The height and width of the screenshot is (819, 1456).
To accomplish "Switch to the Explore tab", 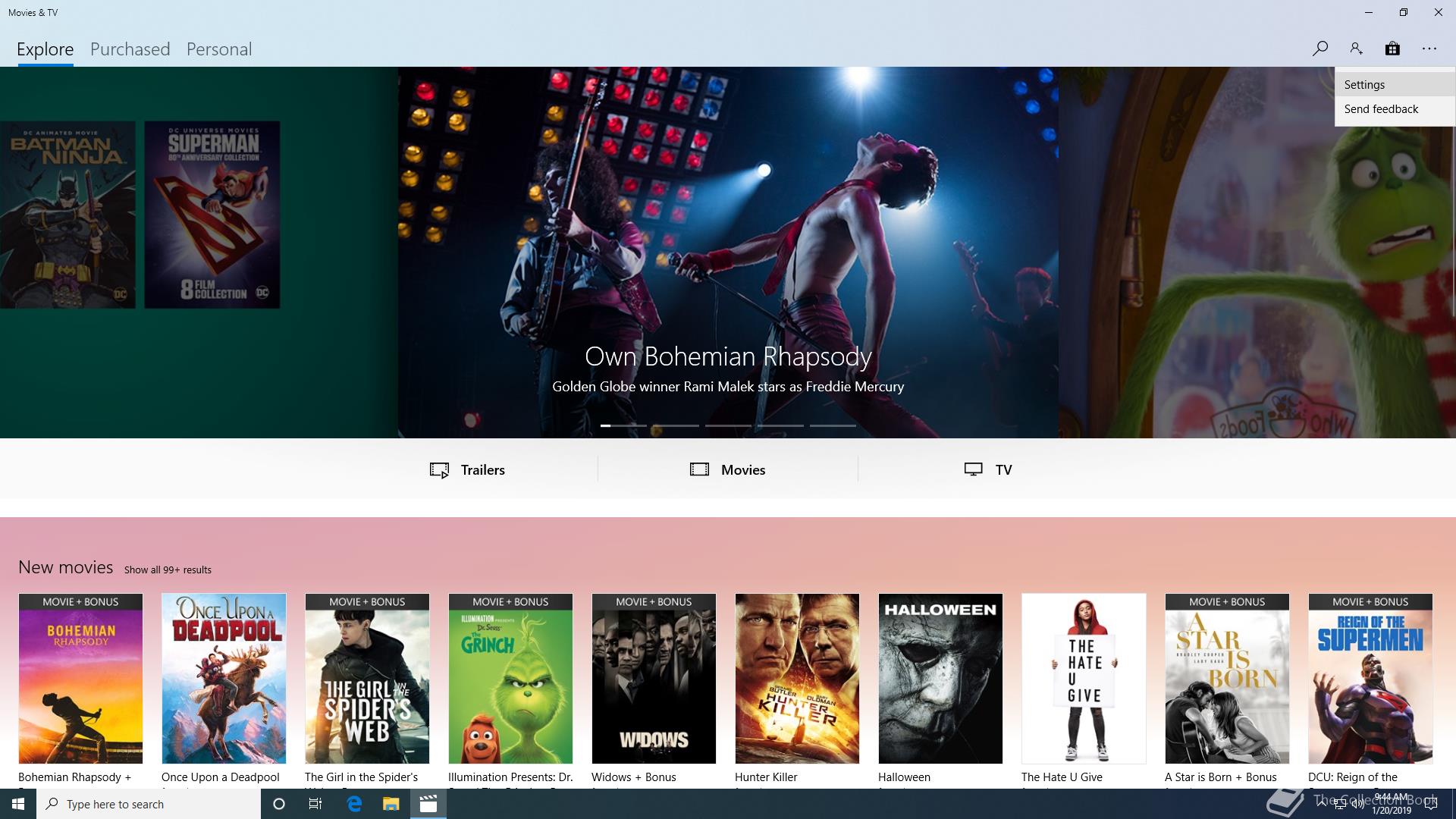I will pyautogui.click(x=45, y=49).
